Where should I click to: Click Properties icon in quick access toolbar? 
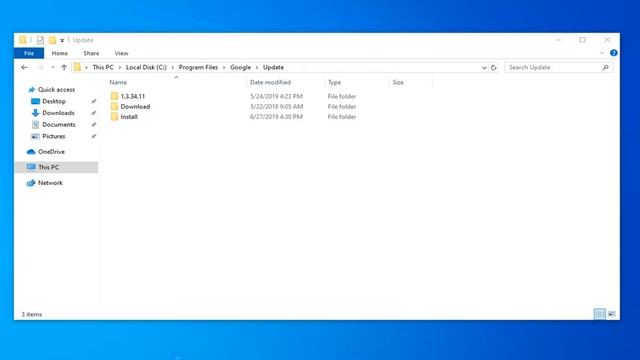40,40
